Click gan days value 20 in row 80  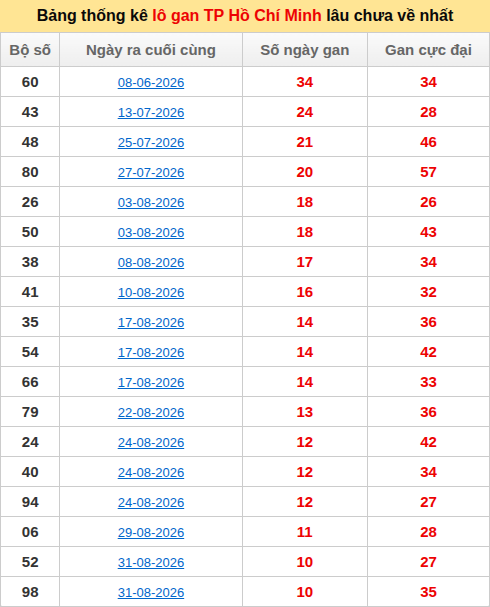tap(305, 172)
